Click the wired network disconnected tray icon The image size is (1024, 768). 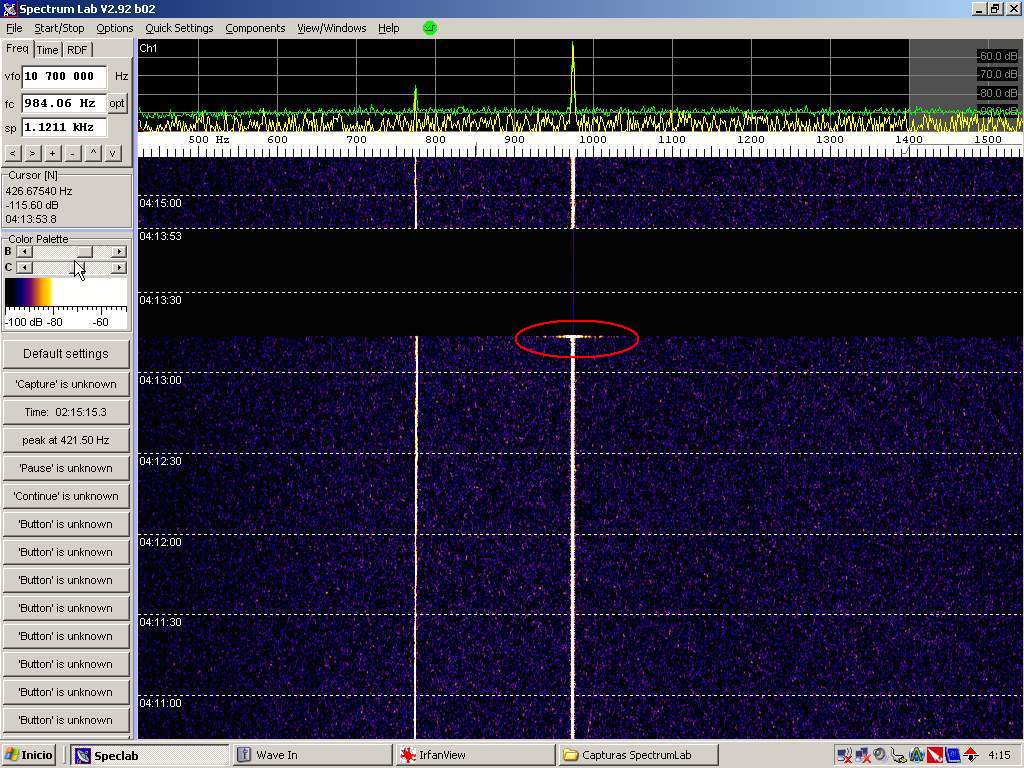coord(862,755)
